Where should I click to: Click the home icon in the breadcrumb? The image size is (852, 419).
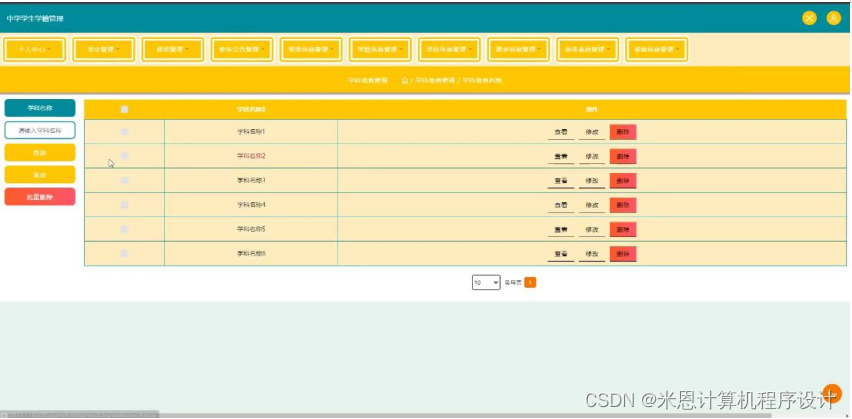[x=405, y=80]
